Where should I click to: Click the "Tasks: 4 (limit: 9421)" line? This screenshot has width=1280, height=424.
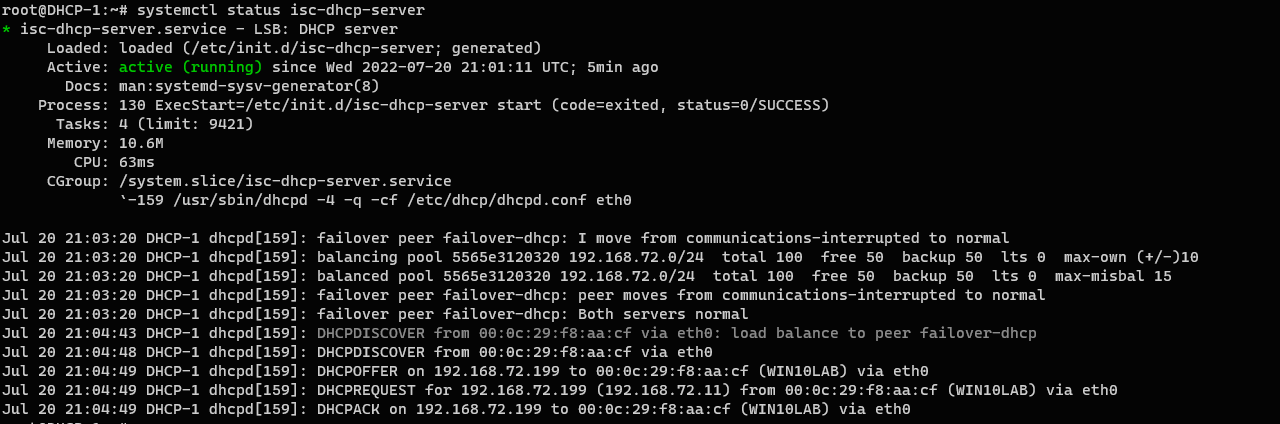click(150, 124)
